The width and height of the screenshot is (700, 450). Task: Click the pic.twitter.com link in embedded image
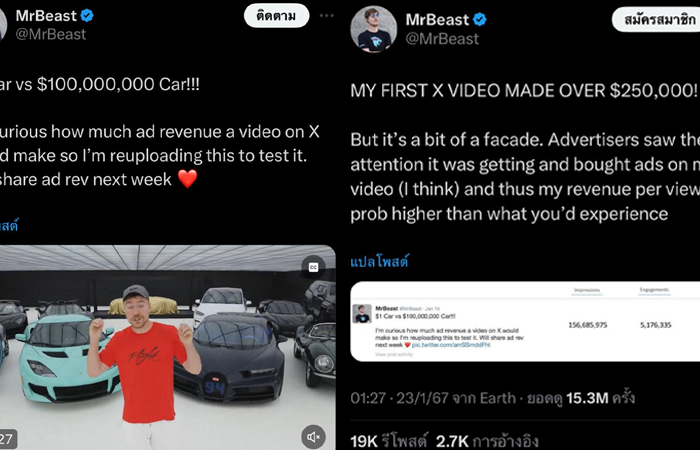tap(451, 345)
